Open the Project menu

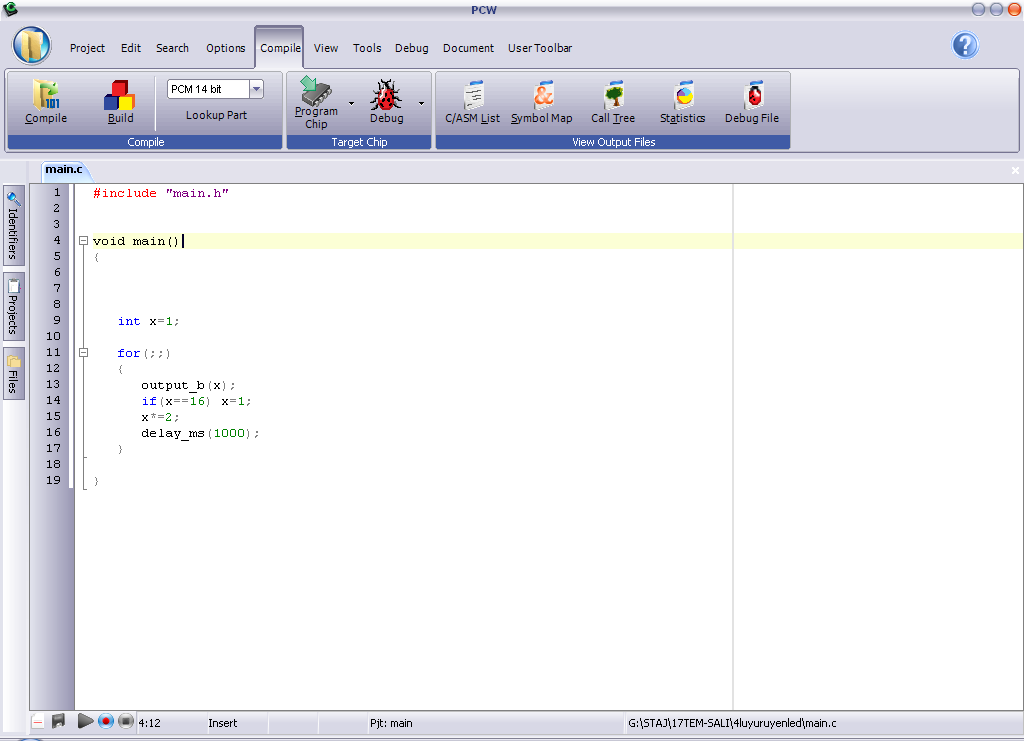point(88,48)
